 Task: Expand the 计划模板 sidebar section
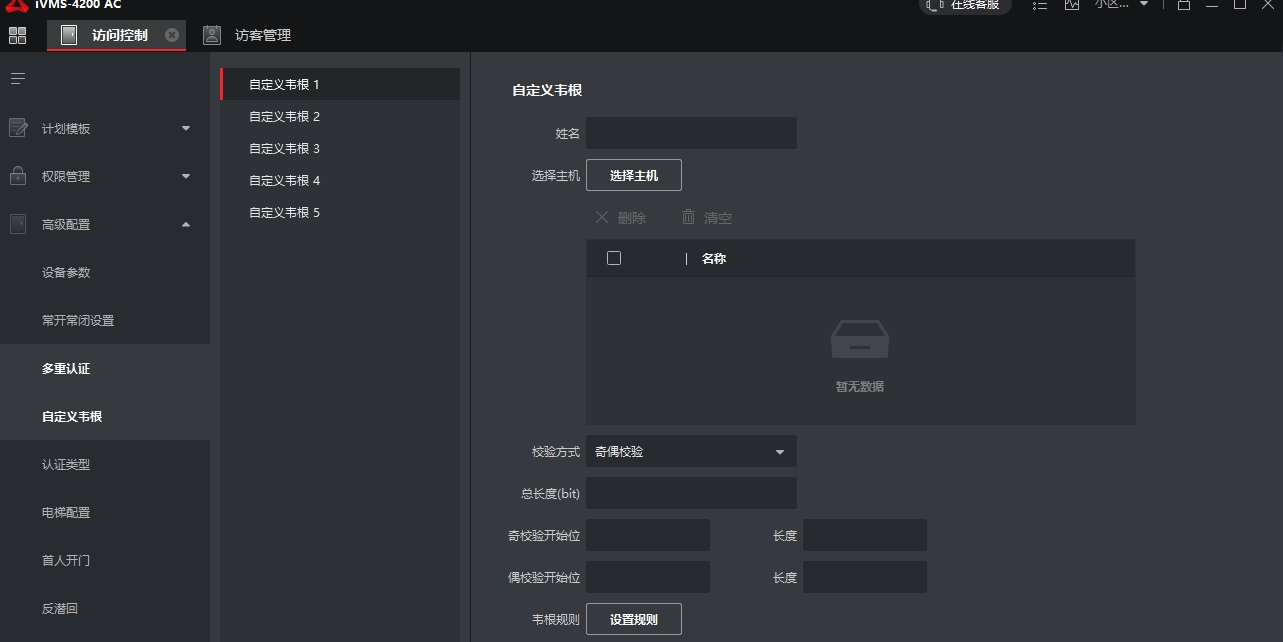pyautogui.click(x=185, y=128)
